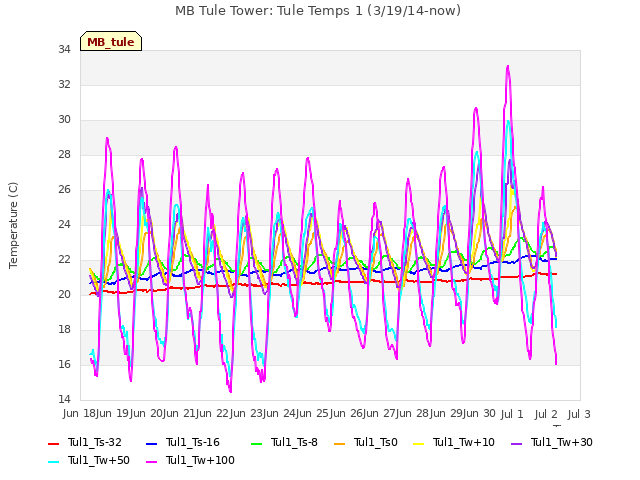Click the Jun 28 x-axis date label
Viewport: 640px width, 480px height.
(x=411, y=413)
